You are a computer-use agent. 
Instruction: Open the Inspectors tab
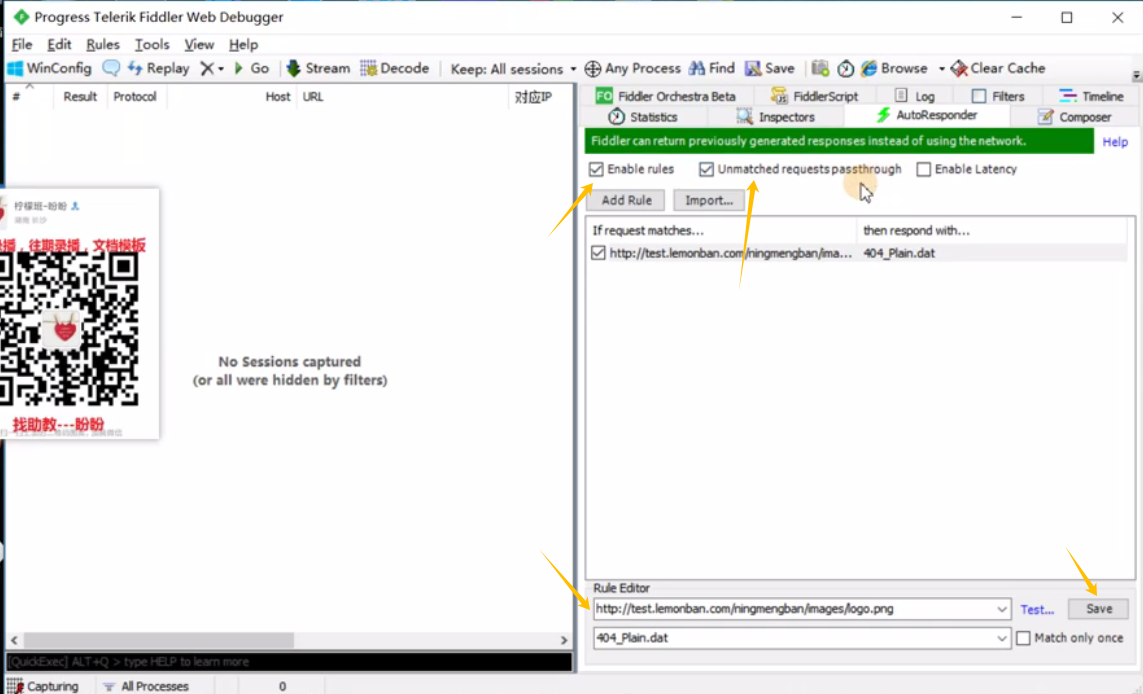[x=776, y=117]
